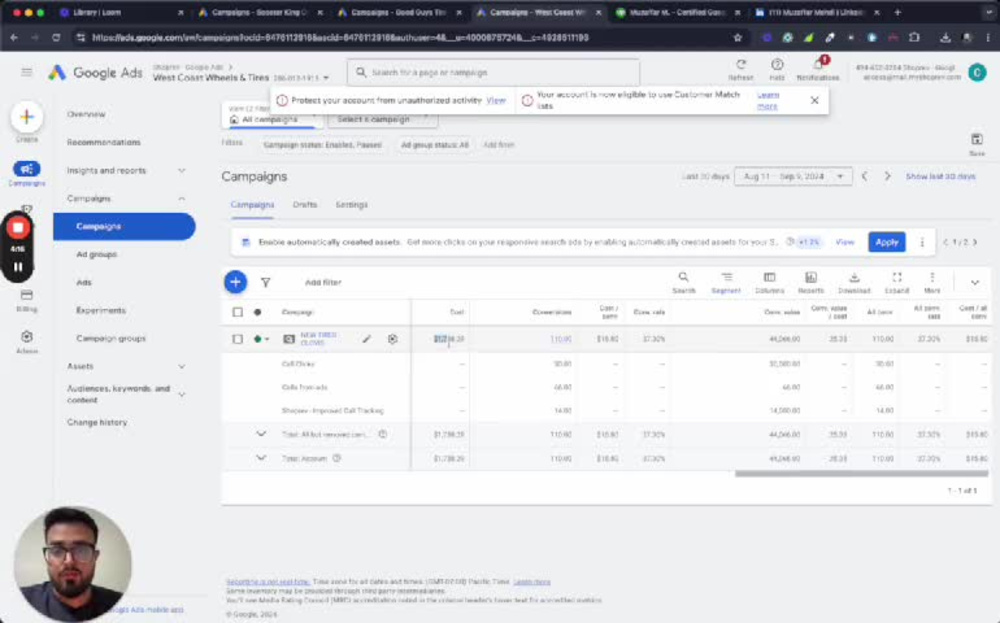The height and width of the screenshot is (623, 1000).
Task: Switch to the Settings tab
Action: 351,205
